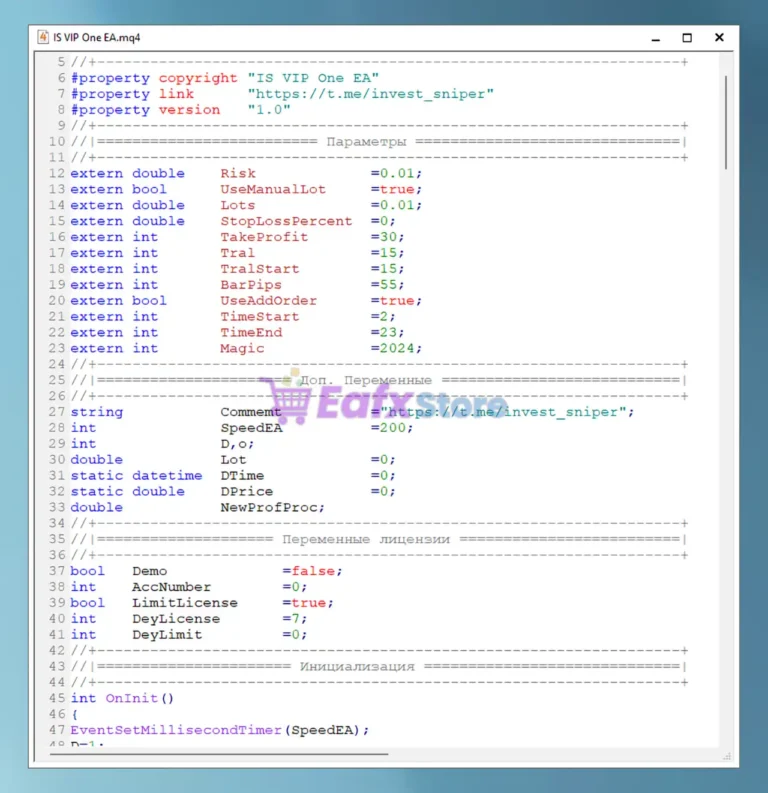Click the TimeEnd variable name
The width and height of the screenshot is (768, 793).
click(x=251, y=333)
